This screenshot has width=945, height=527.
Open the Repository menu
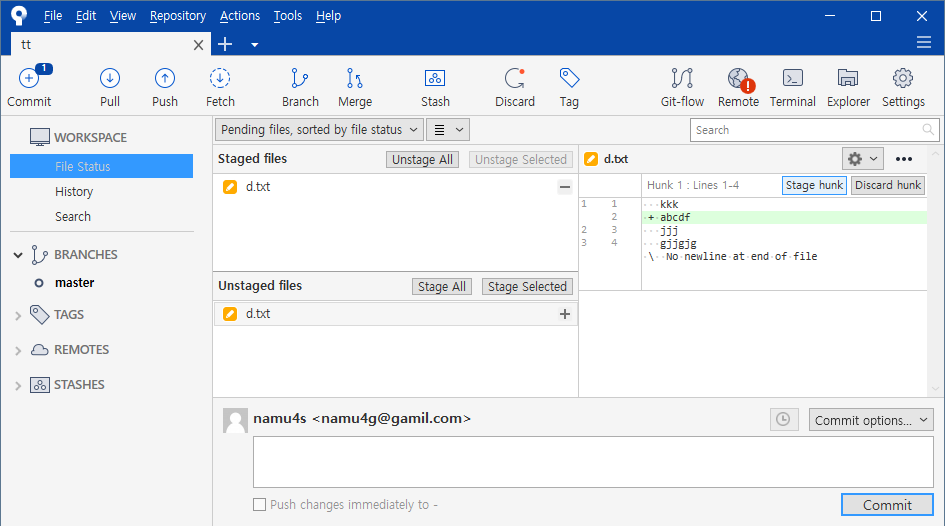tap(177, 16)
